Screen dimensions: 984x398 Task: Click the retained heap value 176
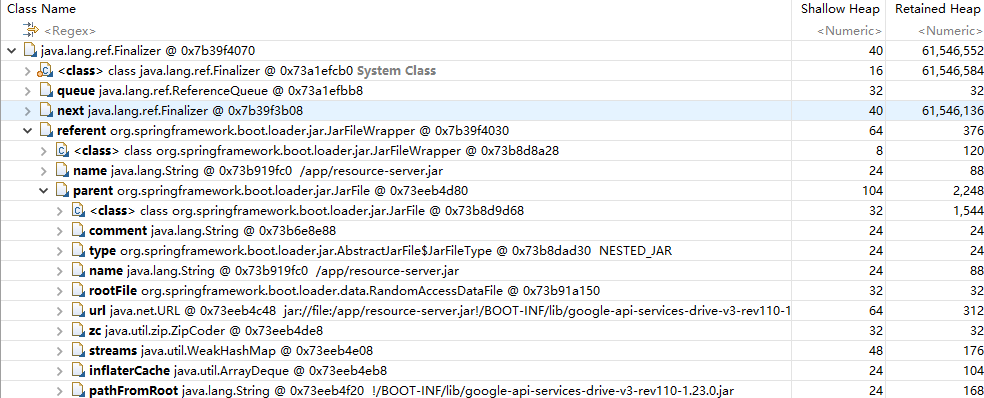click(x=973, y=350)
